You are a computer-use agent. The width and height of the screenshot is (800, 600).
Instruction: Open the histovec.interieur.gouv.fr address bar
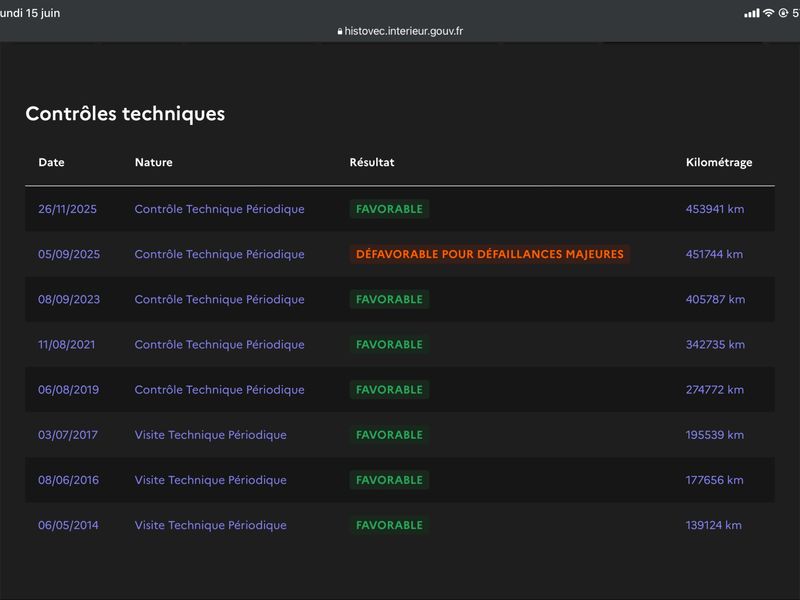[400, 31]
